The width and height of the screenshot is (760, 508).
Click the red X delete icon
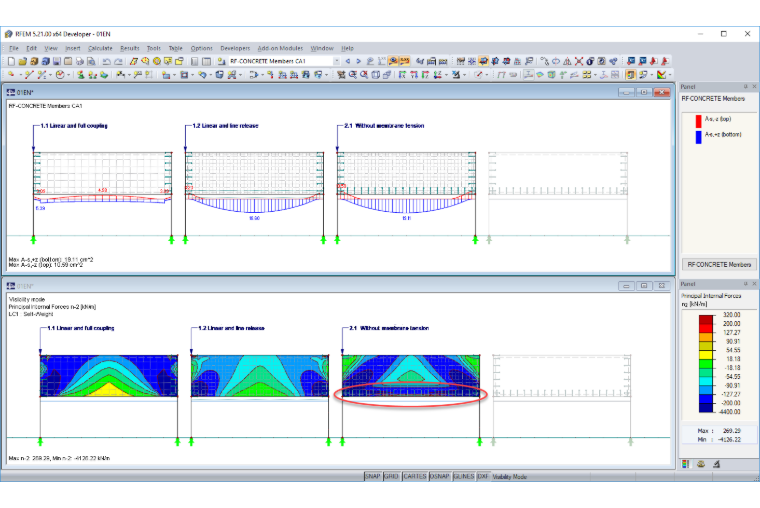(579, 61)
